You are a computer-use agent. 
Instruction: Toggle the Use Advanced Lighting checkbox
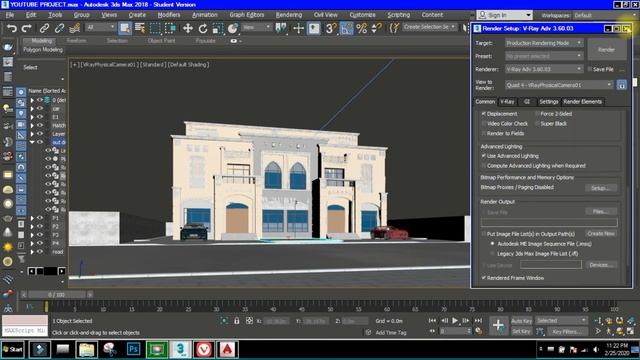[484, 156]
